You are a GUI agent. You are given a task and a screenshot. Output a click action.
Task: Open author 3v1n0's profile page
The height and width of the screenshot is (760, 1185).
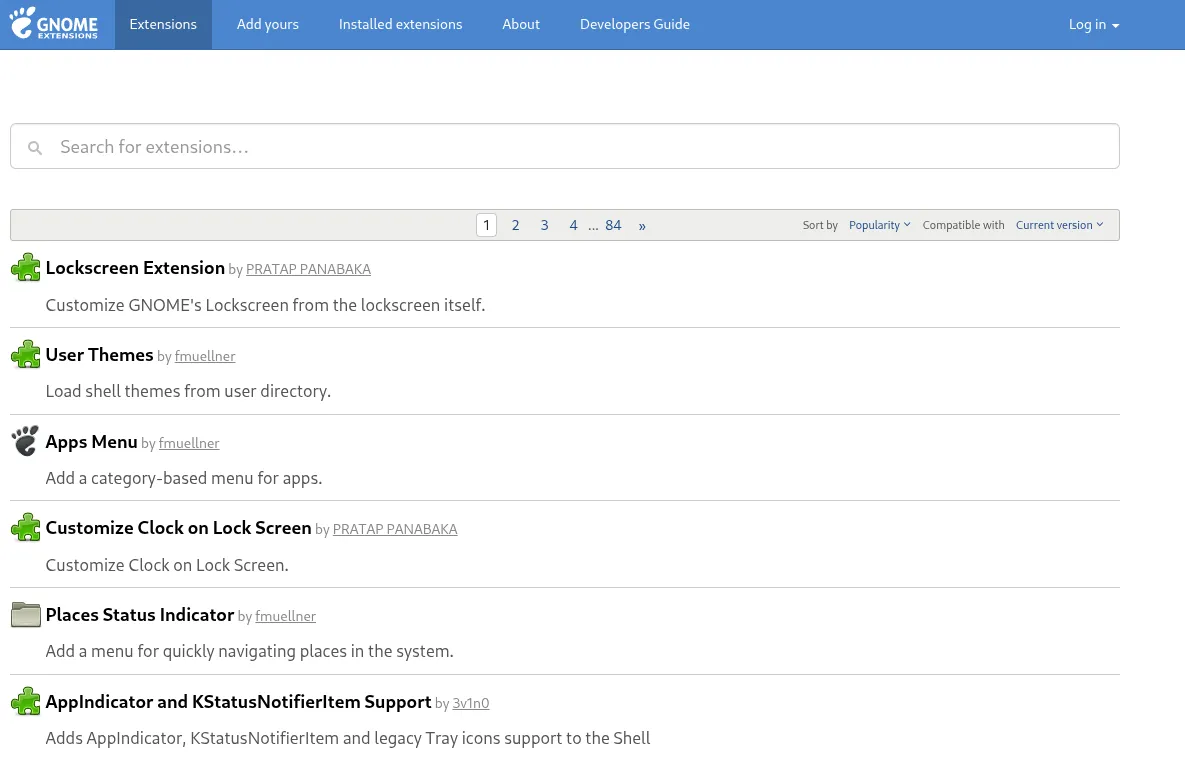point(470,703)
